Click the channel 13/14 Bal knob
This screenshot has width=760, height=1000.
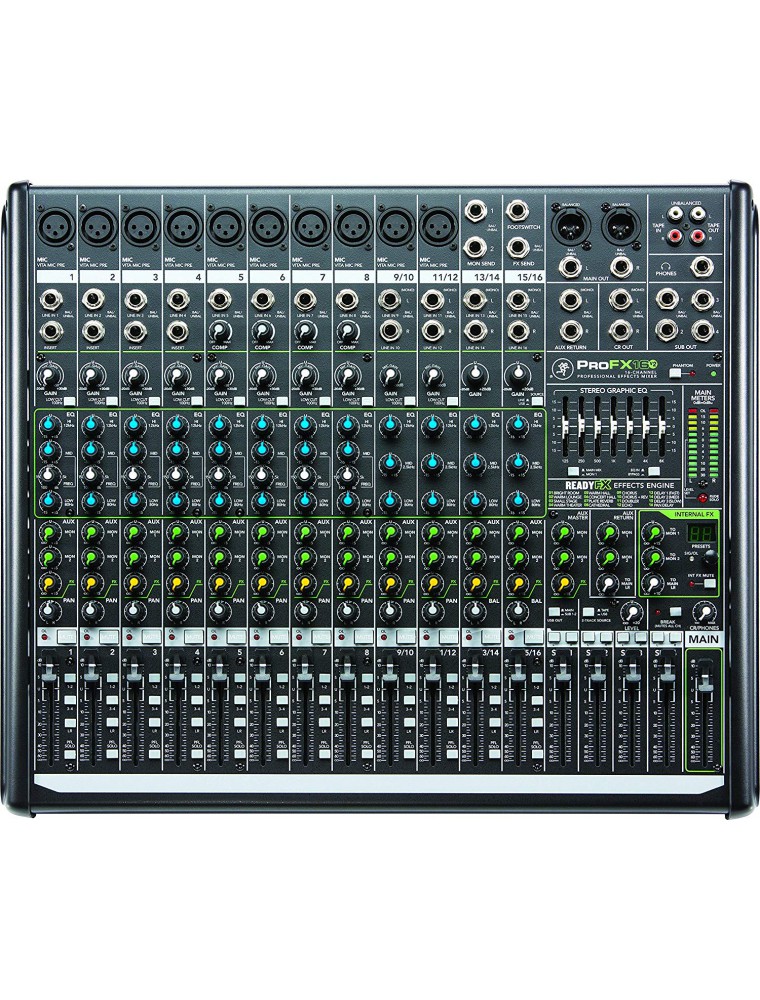coord(474,610)
